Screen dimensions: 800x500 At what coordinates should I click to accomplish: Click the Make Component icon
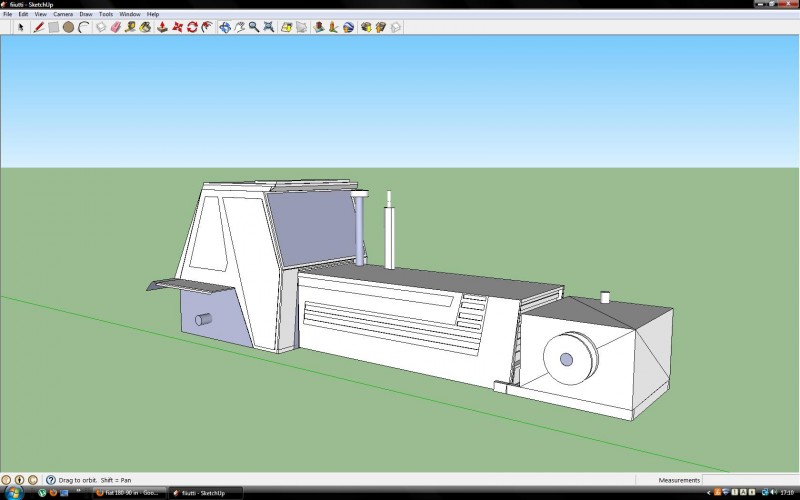coord(101,27)
